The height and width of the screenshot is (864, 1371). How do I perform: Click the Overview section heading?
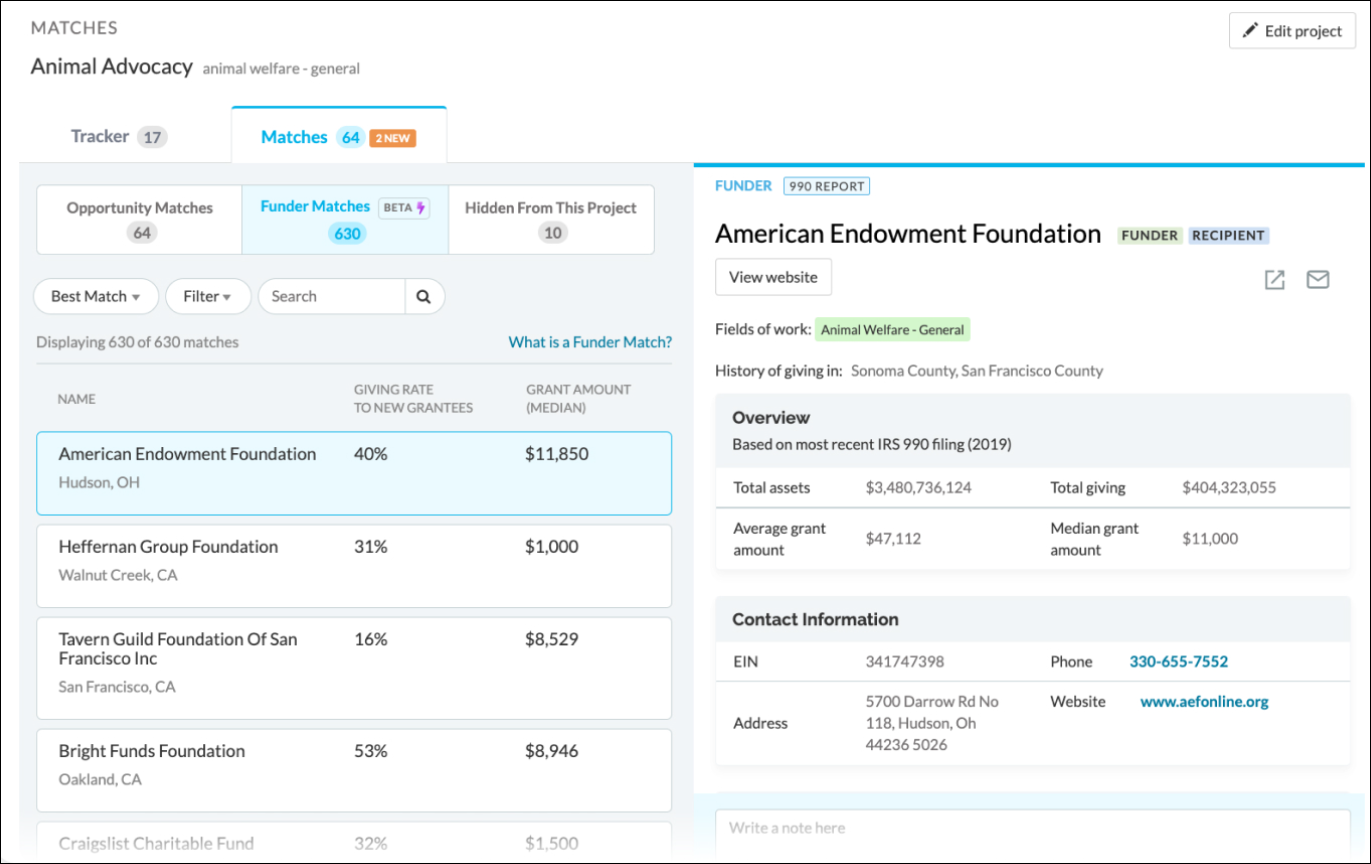(x=771, y=417)
